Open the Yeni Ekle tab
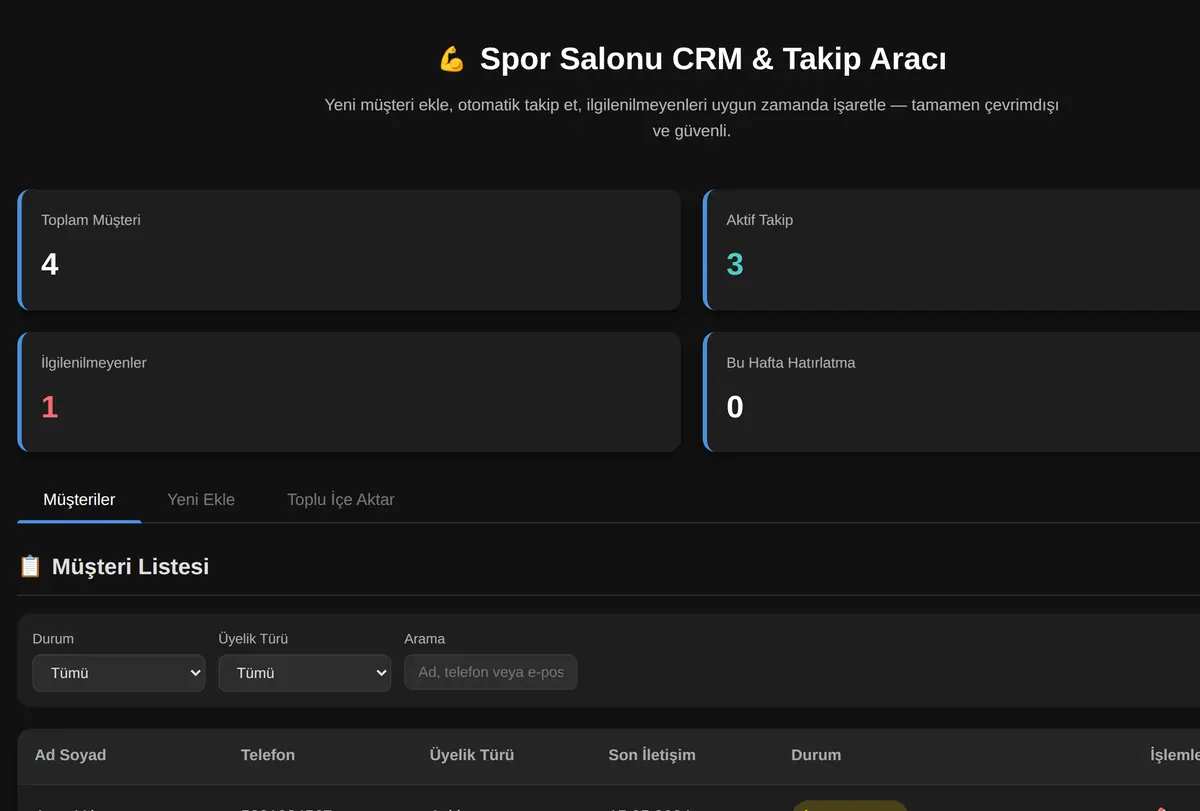This screenshot has height=811, width=1200. (x=201, y=500)
